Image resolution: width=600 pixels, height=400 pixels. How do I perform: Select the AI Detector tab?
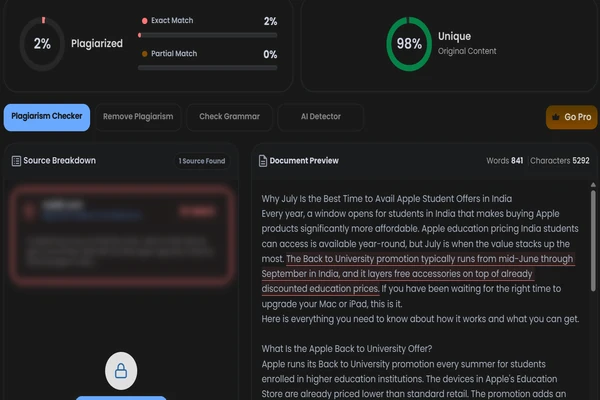click(x=320, y=117)
